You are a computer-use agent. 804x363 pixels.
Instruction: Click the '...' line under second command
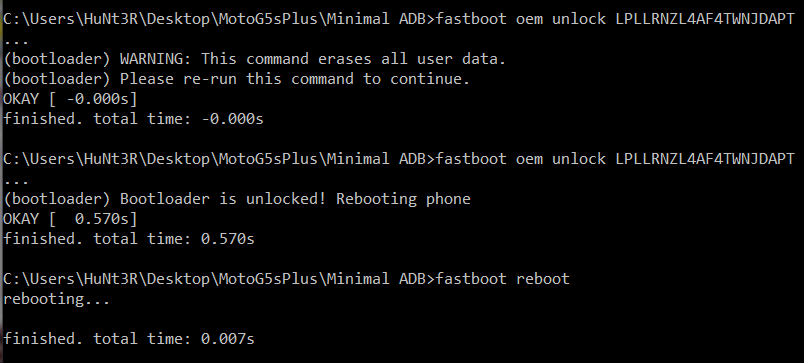pos(16,181)
